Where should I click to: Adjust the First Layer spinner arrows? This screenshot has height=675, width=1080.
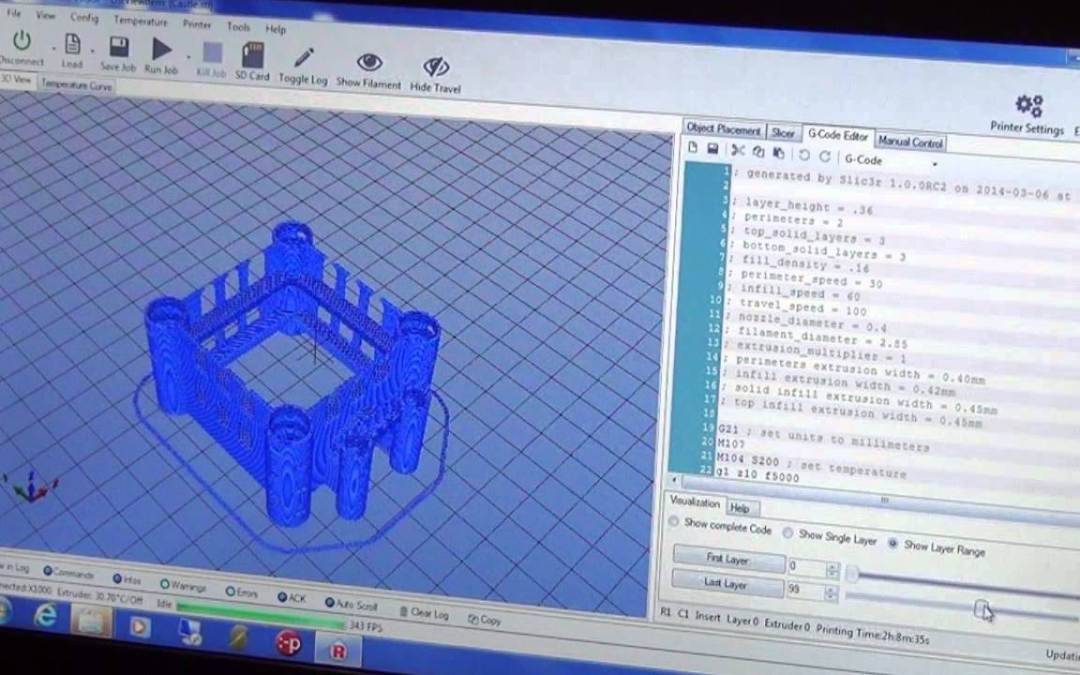(832, 571)
